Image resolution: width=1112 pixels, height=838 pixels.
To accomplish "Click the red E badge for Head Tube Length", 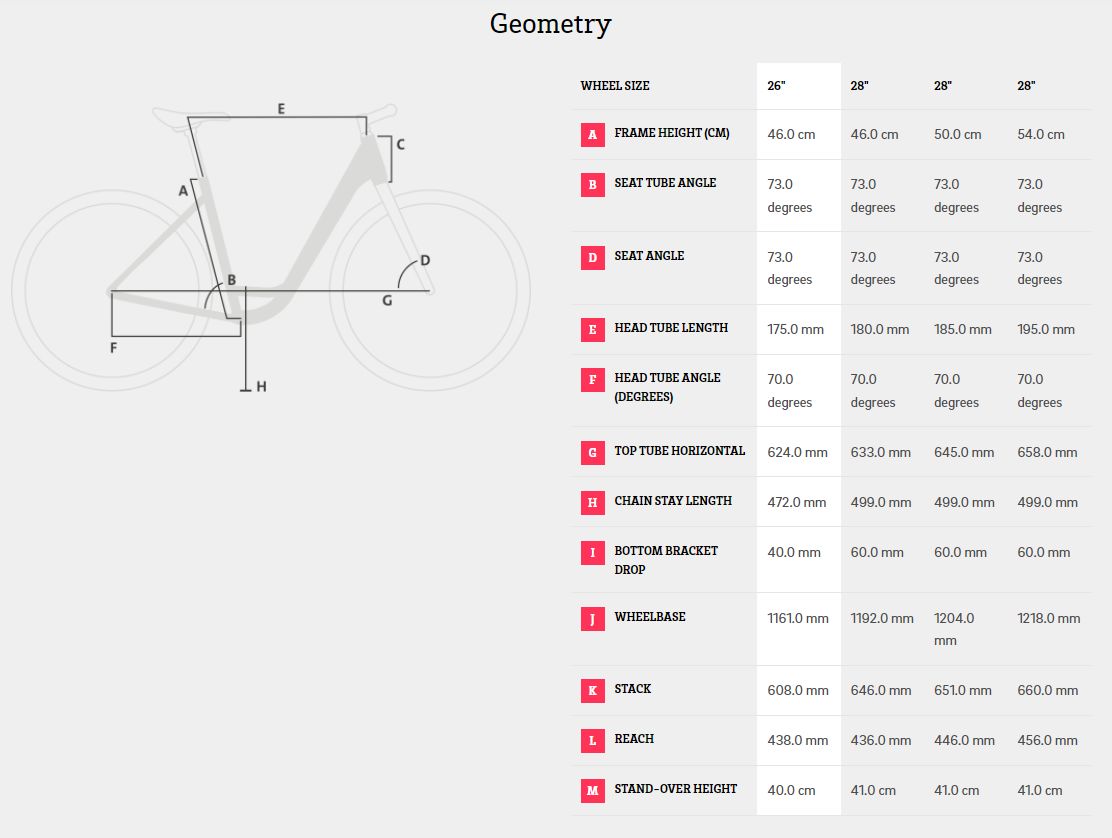I will point(592,329).
